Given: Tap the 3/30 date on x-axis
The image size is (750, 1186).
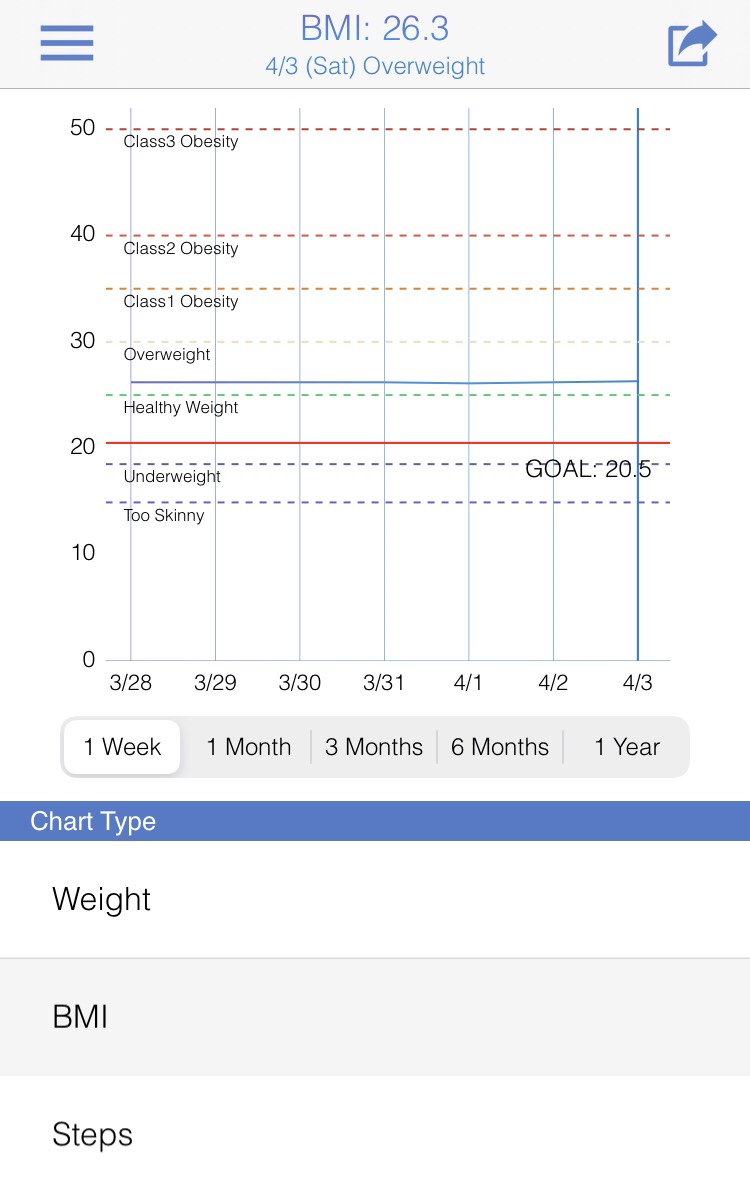Looking at the screenshot, I should pos(299,683).
